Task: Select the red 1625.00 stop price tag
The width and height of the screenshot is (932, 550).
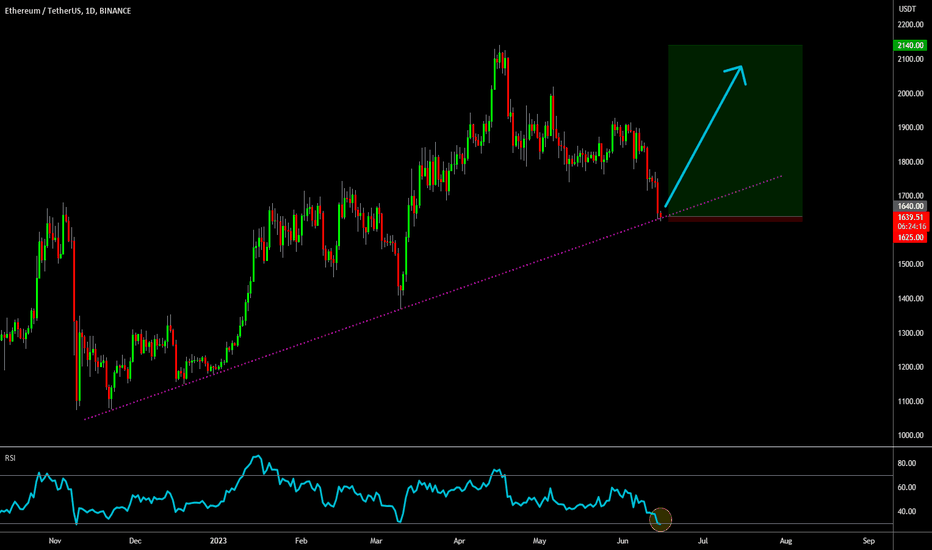Action: click(911, 237)
